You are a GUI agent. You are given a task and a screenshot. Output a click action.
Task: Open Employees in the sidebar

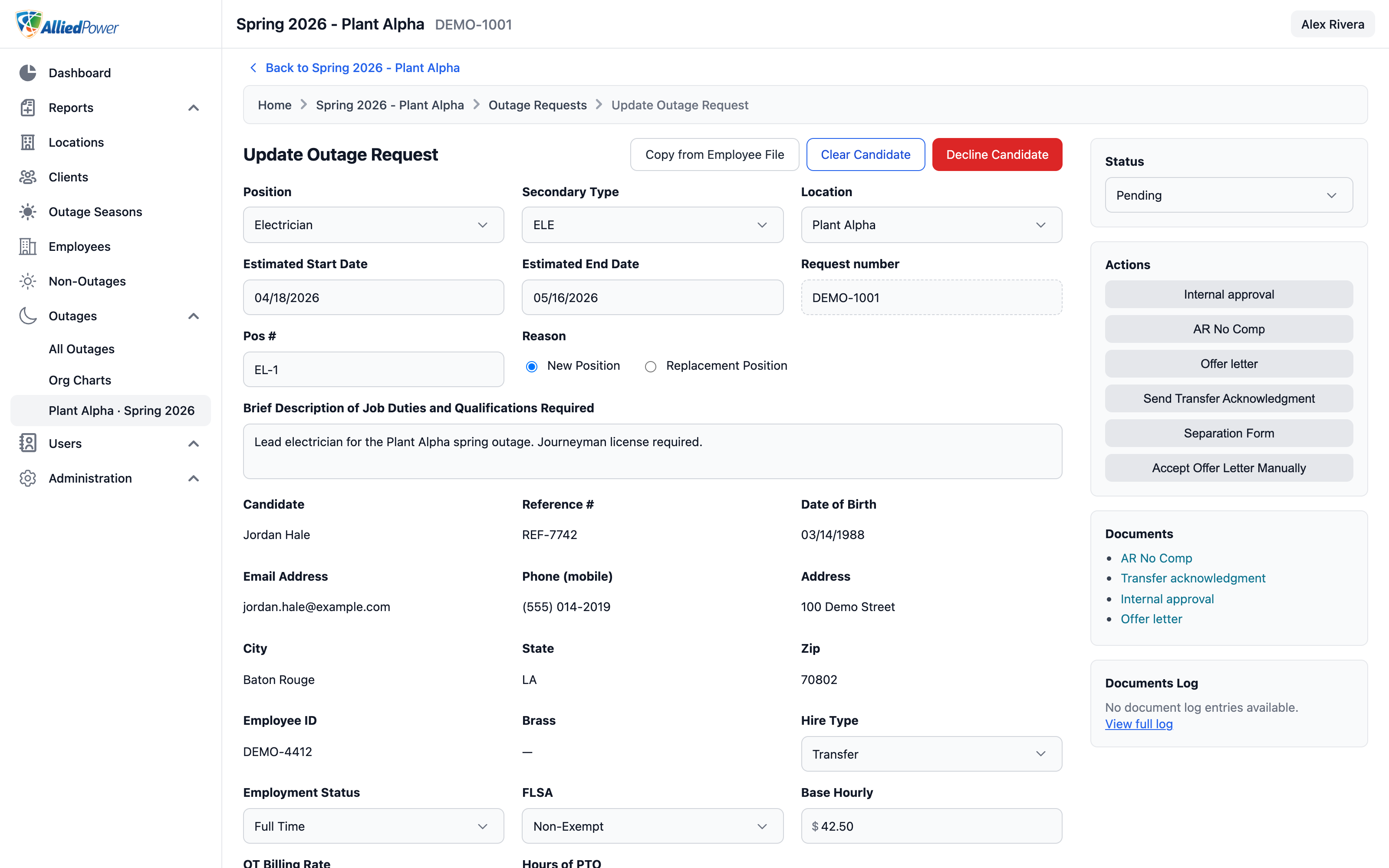[111, 246]
